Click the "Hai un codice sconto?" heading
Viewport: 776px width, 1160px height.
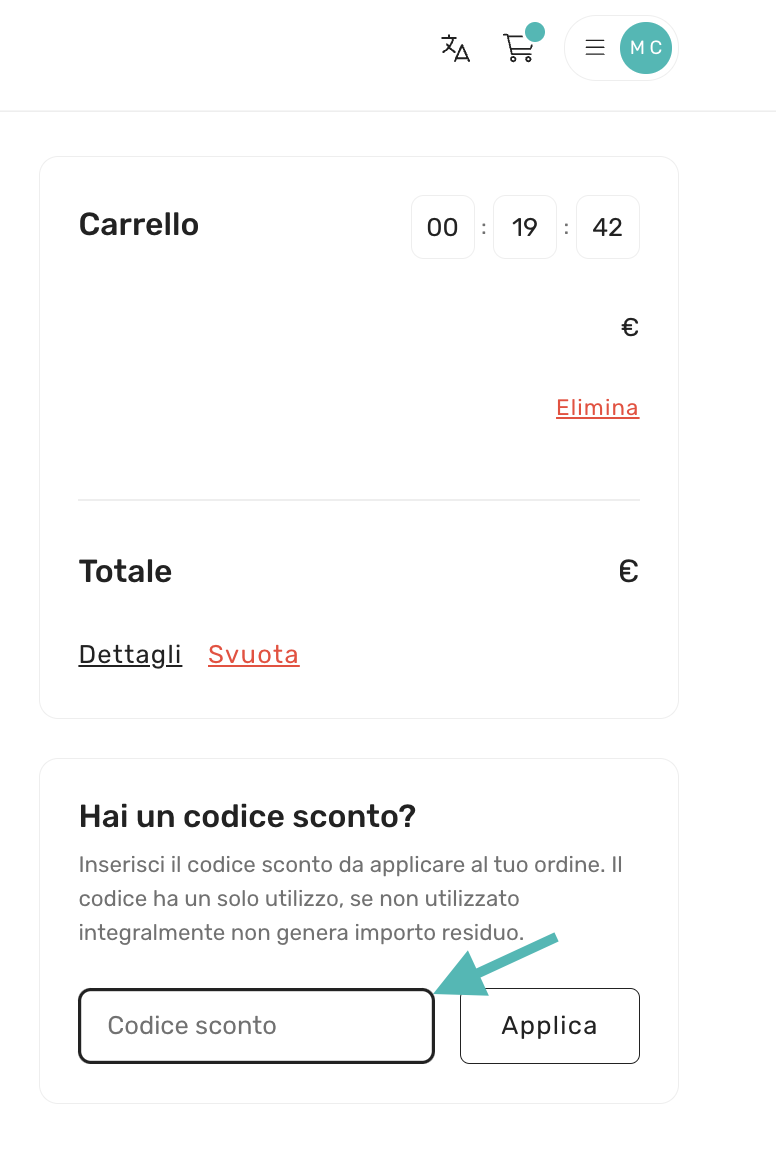(247, 816)
